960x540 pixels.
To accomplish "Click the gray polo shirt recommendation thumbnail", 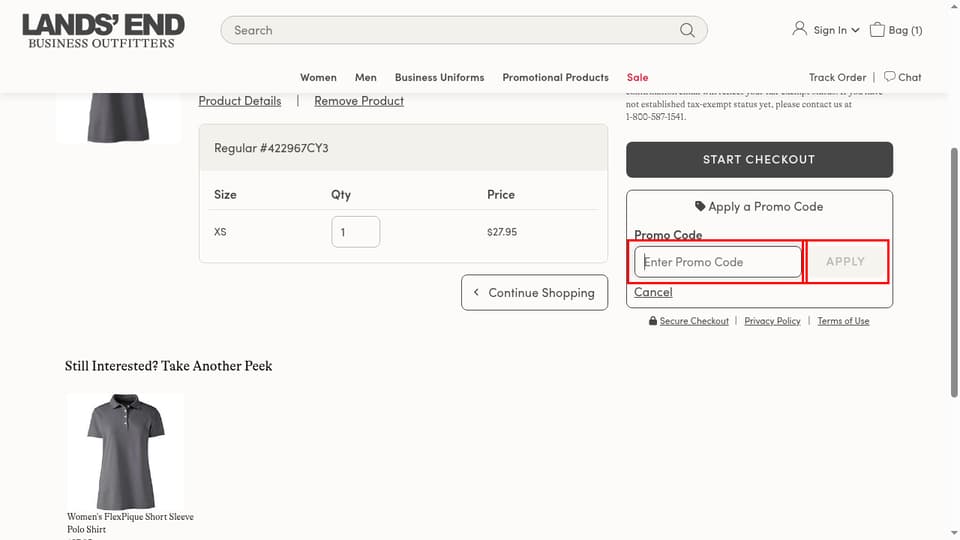I will pyautogui.click(x=126, y=451).
